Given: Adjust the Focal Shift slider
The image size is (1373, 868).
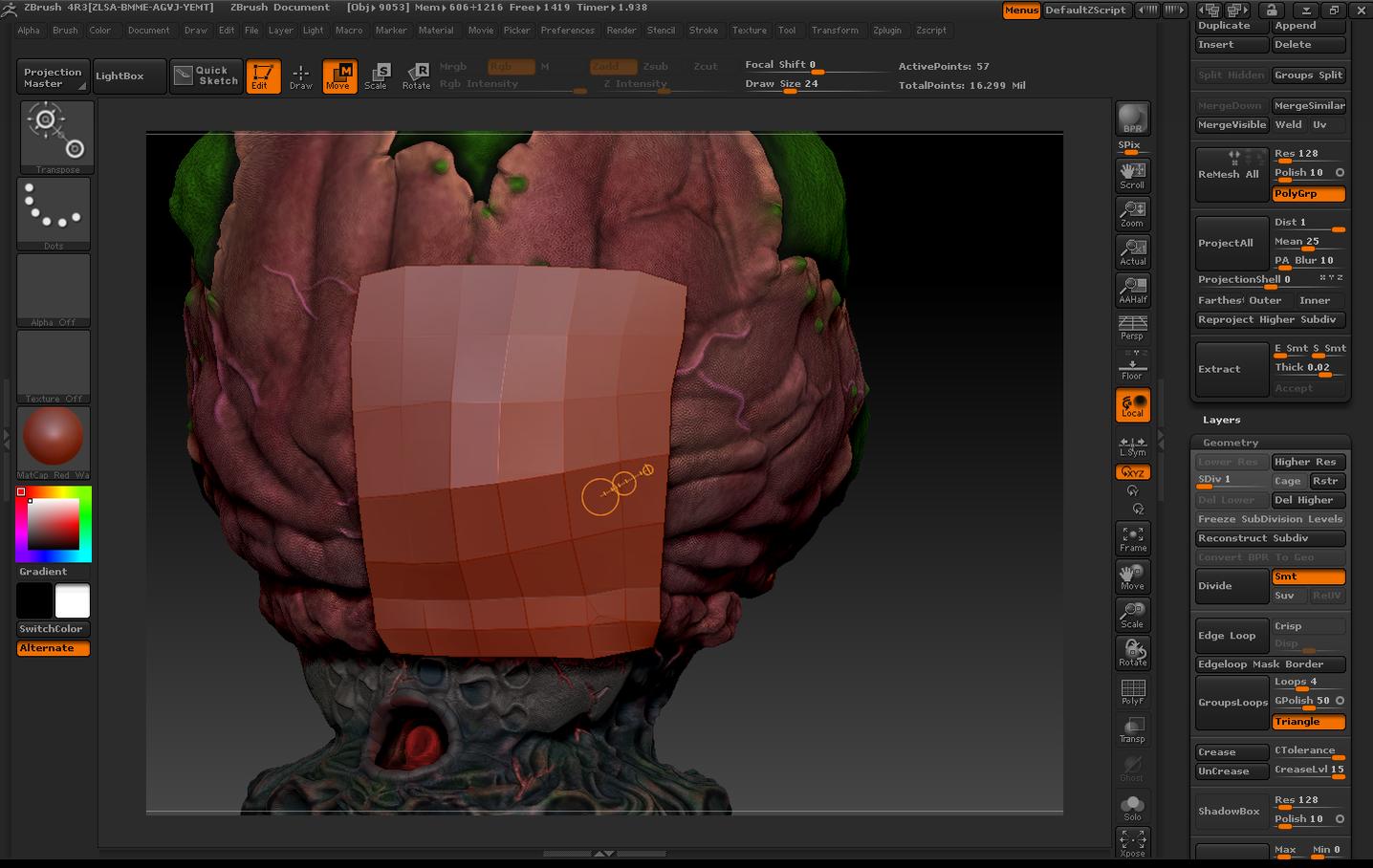Looking at the screenshot, I should tap(816, 65).
